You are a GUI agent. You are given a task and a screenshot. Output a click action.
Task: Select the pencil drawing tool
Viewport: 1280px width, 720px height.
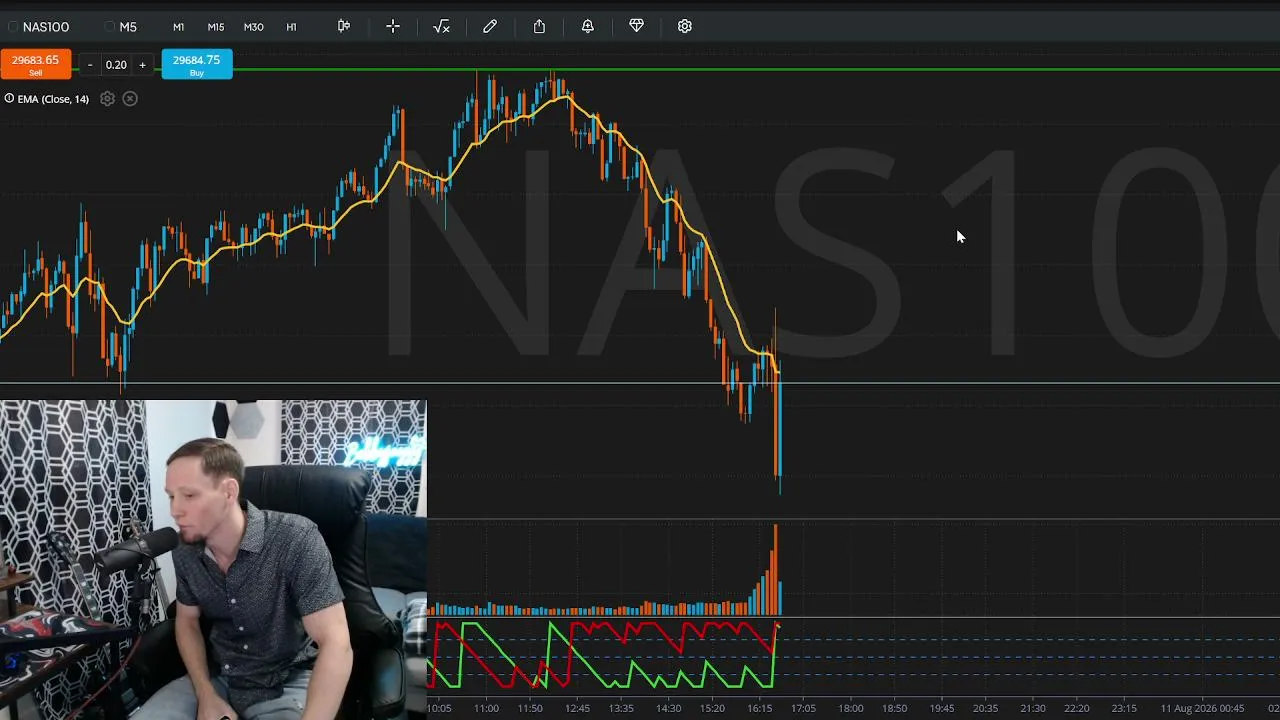tap(490, 26)
